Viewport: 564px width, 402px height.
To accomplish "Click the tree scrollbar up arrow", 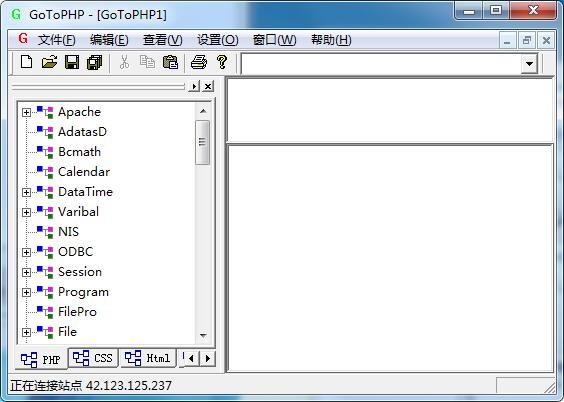I will [203, 111].
